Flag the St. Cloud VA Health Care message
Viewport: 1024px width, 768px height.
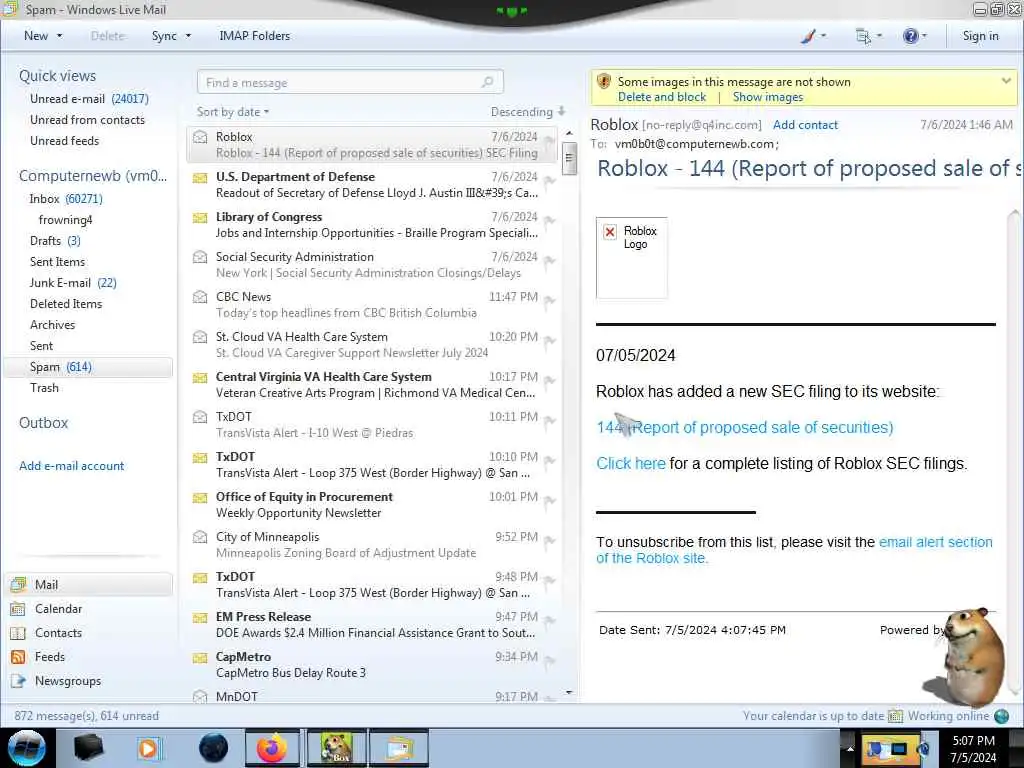coord(550,341)
